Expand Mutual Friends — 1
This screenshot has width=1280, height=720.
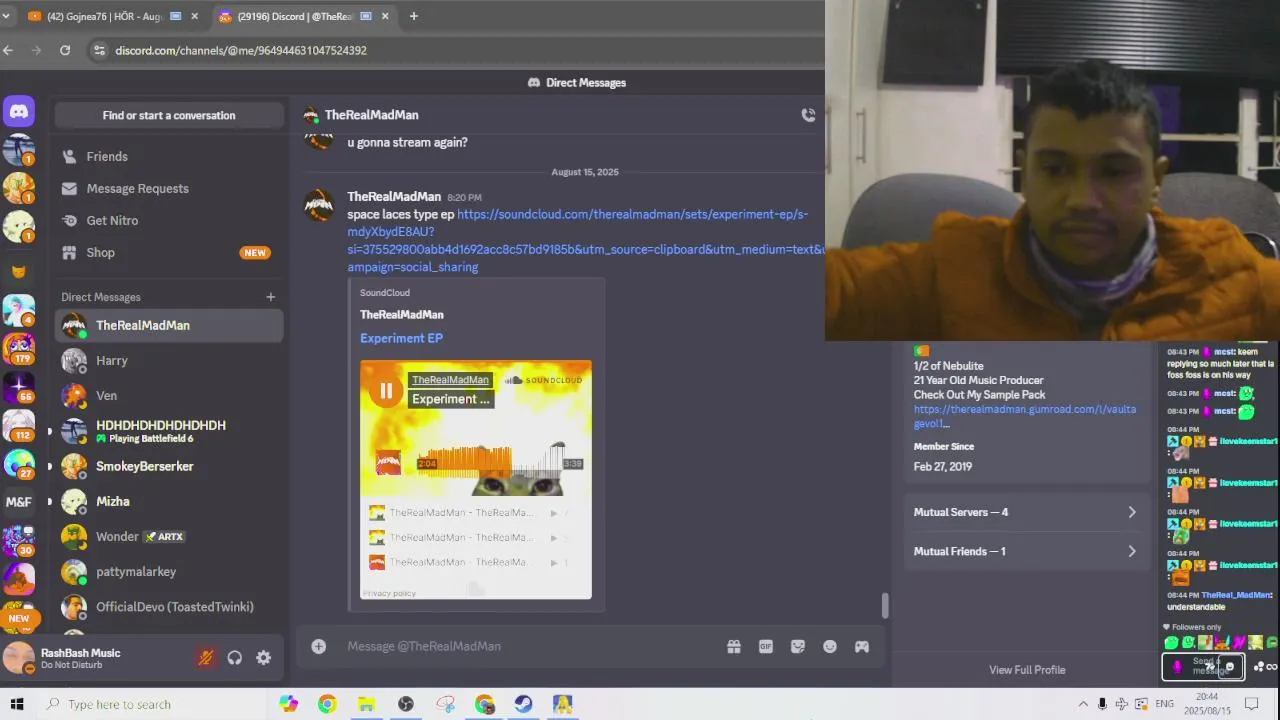(x=1025, y=551)
